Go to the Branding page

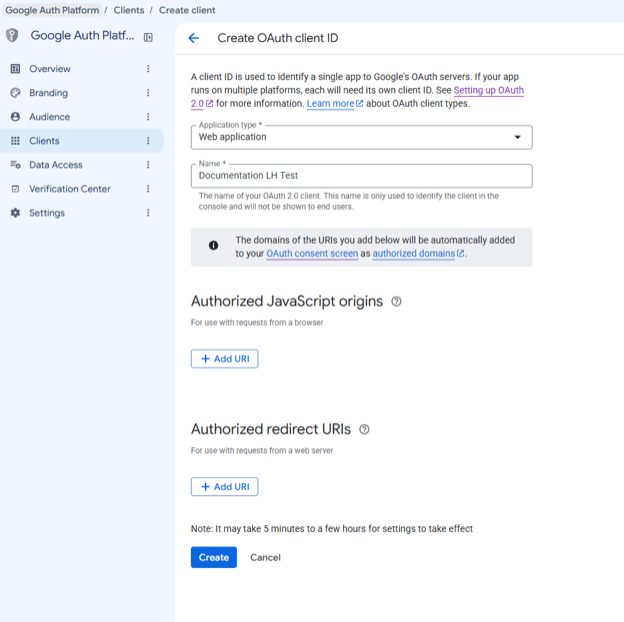pyautogui.click(x=82, y=93)
